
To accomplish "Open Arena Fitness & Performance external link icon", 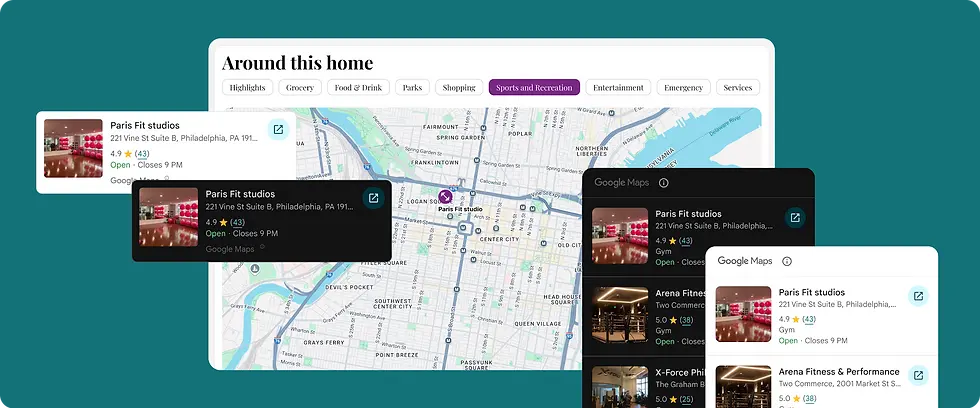I will pyautogui.click(x=918, y=376).
